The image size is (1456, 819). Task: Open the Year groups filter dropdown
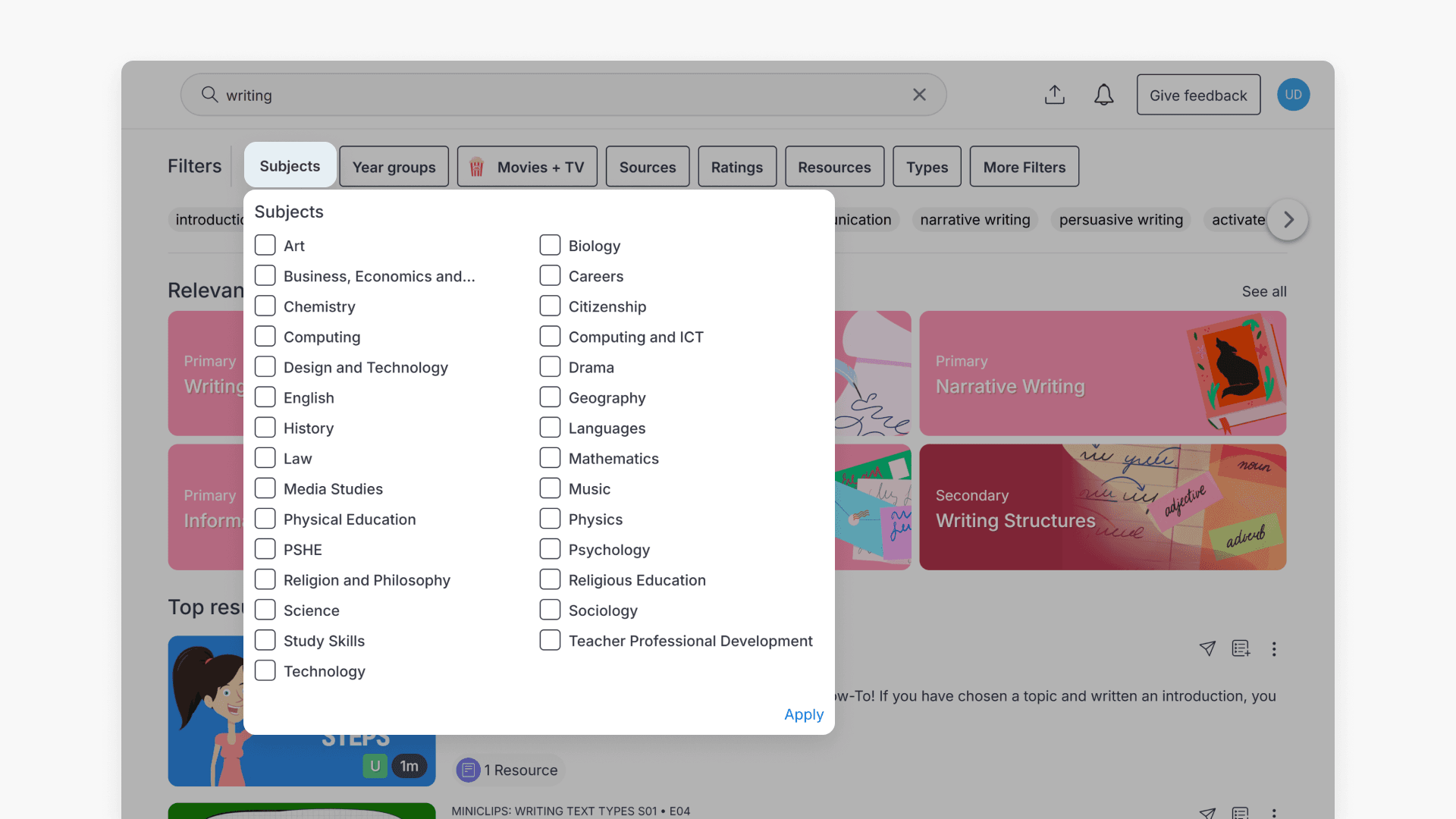click(394, 166)
